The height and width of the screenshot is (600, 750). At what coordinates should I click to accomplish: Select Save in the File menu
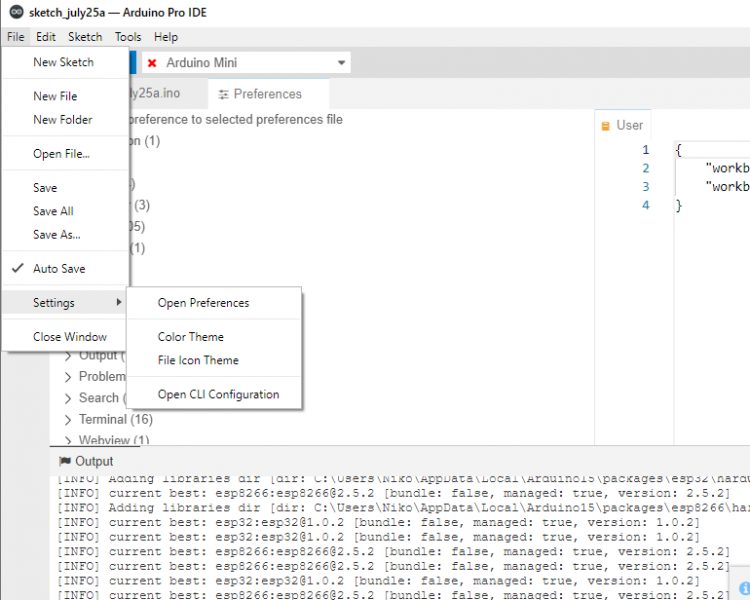click(66, 188)
